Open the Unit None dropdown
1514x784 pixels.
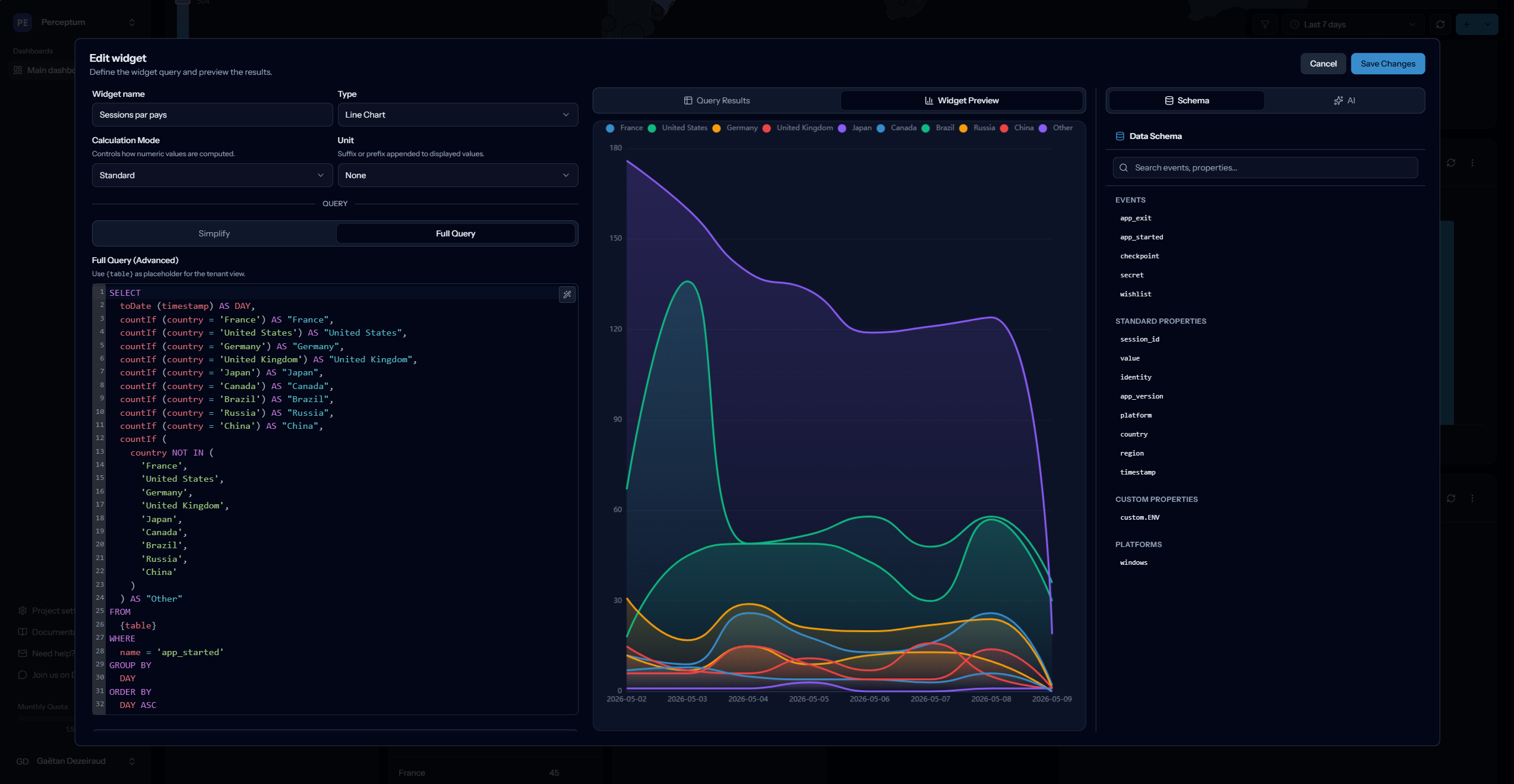point(457,175)
